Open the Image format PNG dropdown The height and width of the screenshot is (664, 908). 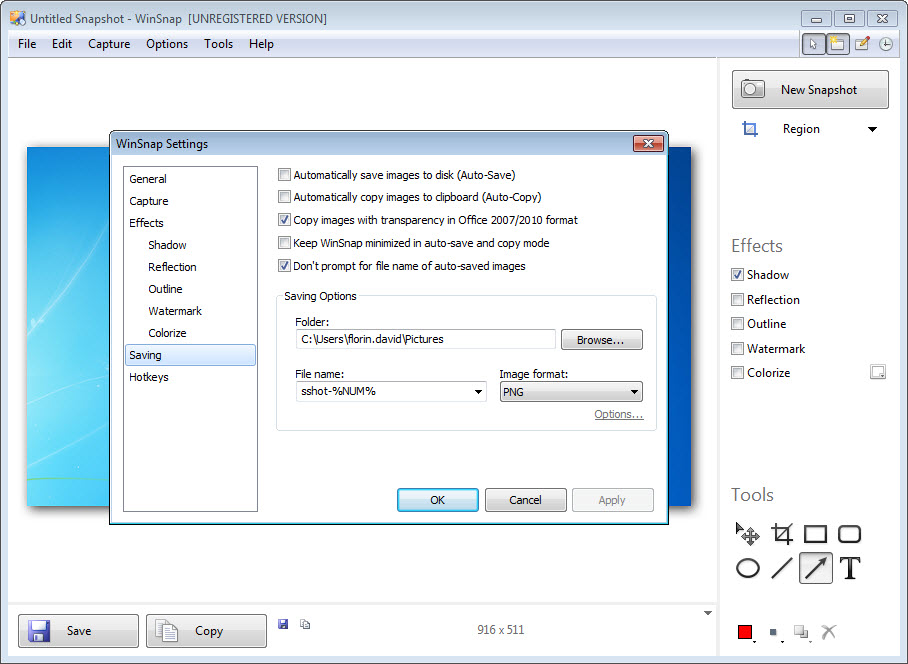tap(571, 392)
